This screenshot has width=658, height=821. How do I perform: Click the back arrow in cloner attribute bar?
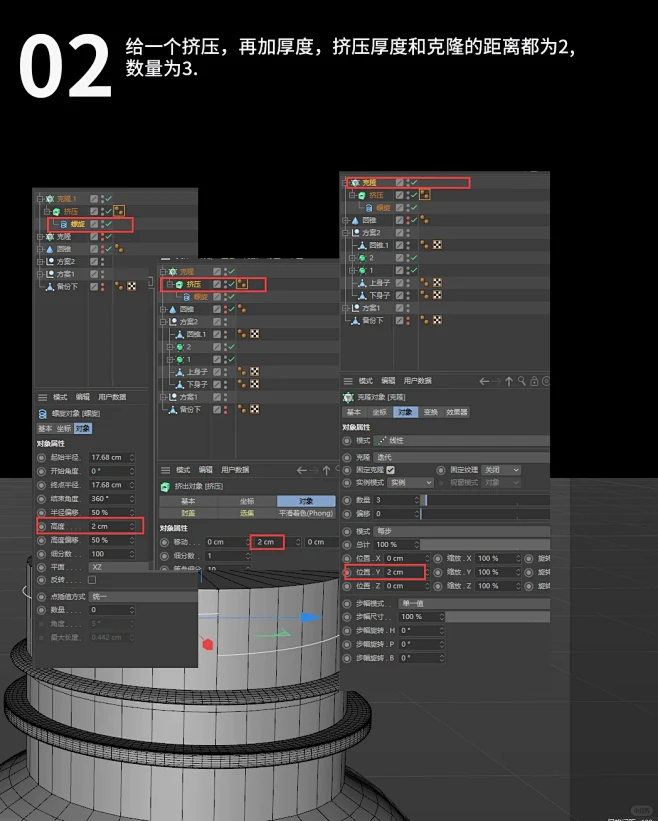(x=484, y=381)
